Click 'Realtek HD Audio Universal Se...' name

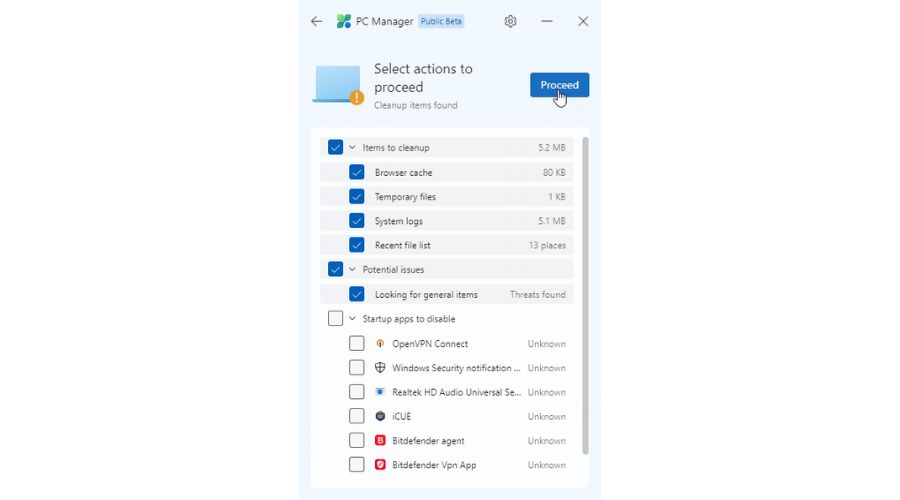pos(456,392)
